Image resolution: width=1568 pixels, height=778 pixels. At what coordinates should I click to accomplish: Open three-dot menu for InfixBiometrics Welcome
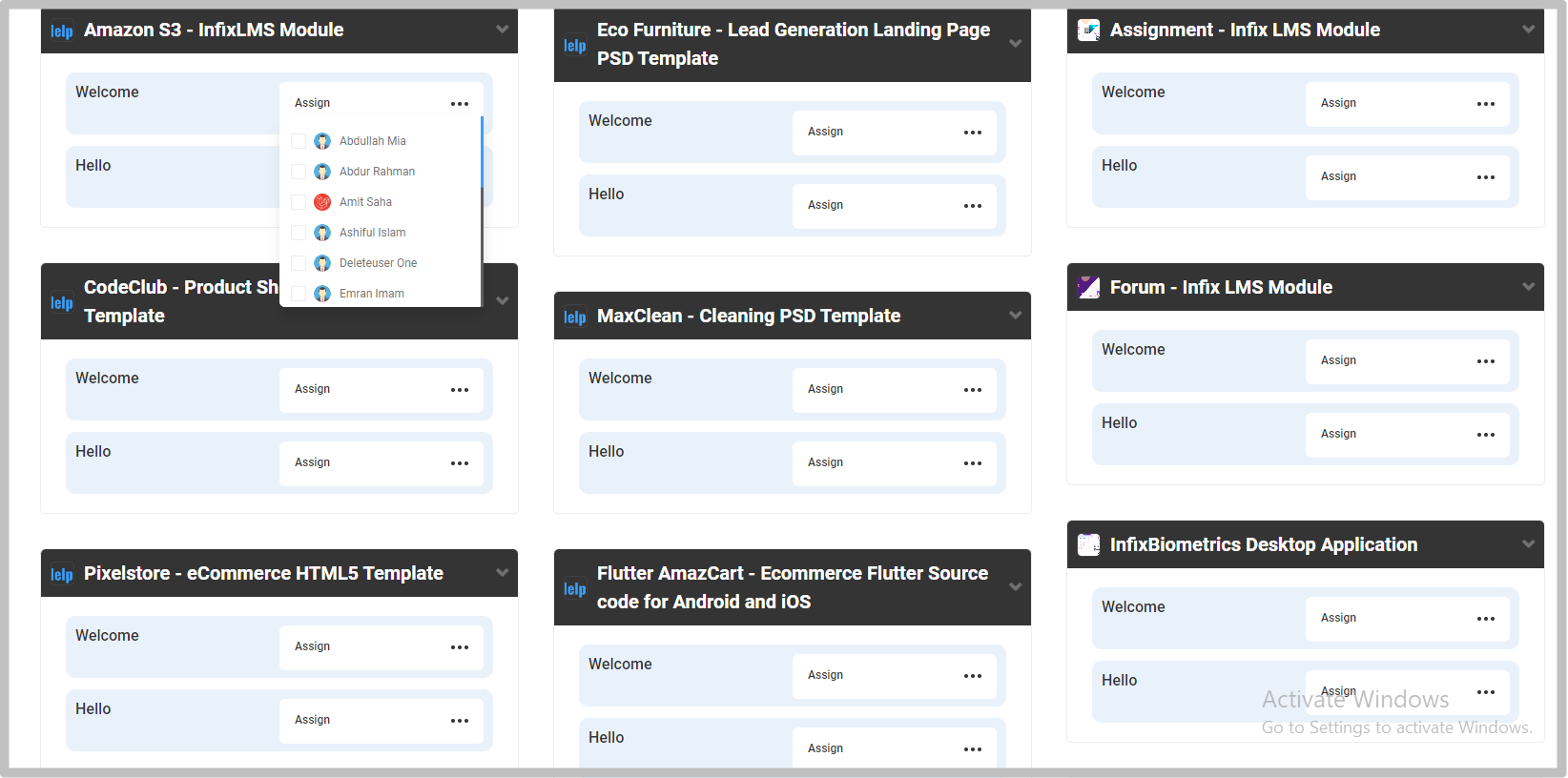[1486, 619]
